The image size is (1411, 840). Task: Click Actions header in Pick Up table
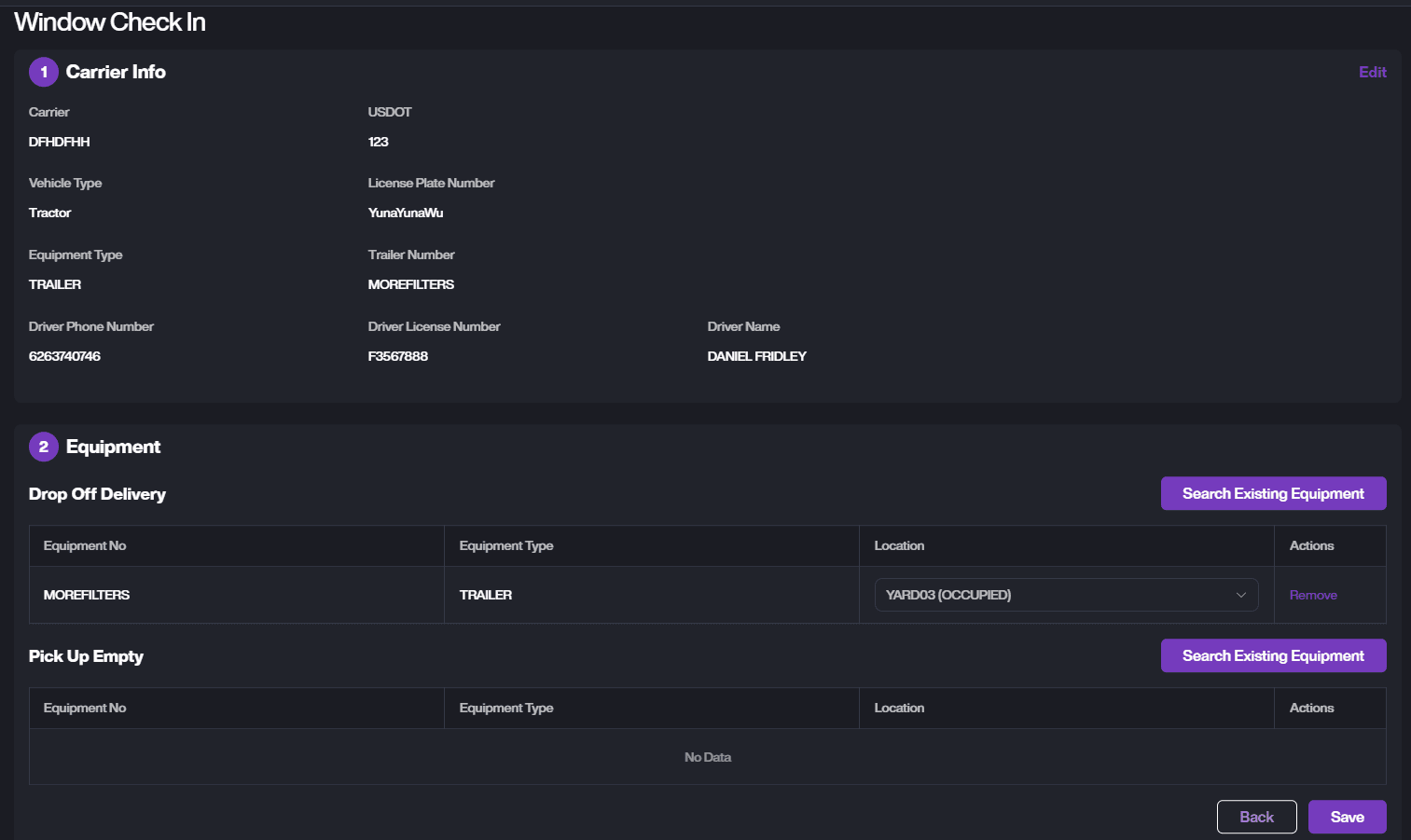click(x=1311, y=708)
